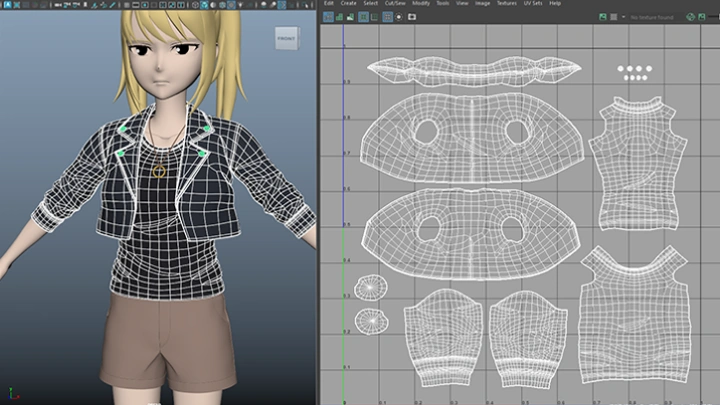Click the Lock Camera icon beside Select Camera
This screenshot has height=405, width=720.
(x=67, y=5)
